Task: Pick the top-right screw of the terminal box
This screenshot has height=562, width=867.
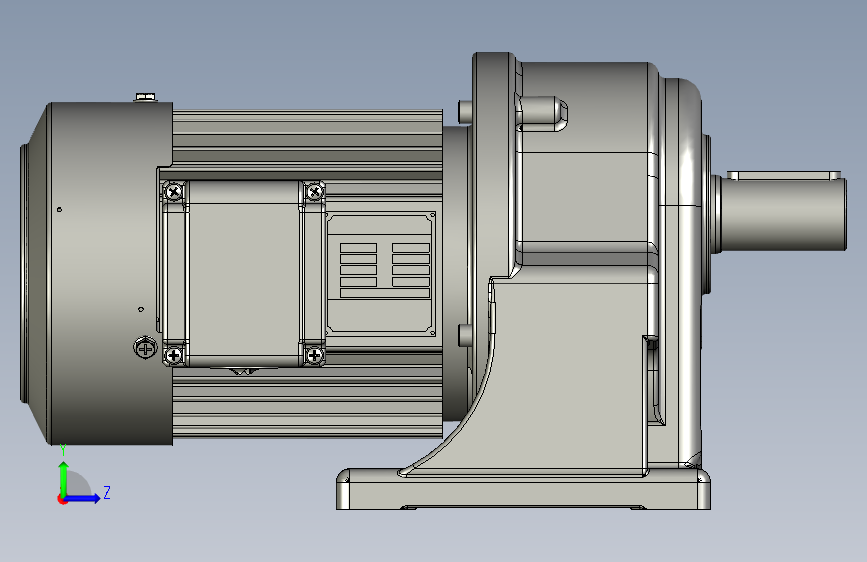Action: point(314,192)
